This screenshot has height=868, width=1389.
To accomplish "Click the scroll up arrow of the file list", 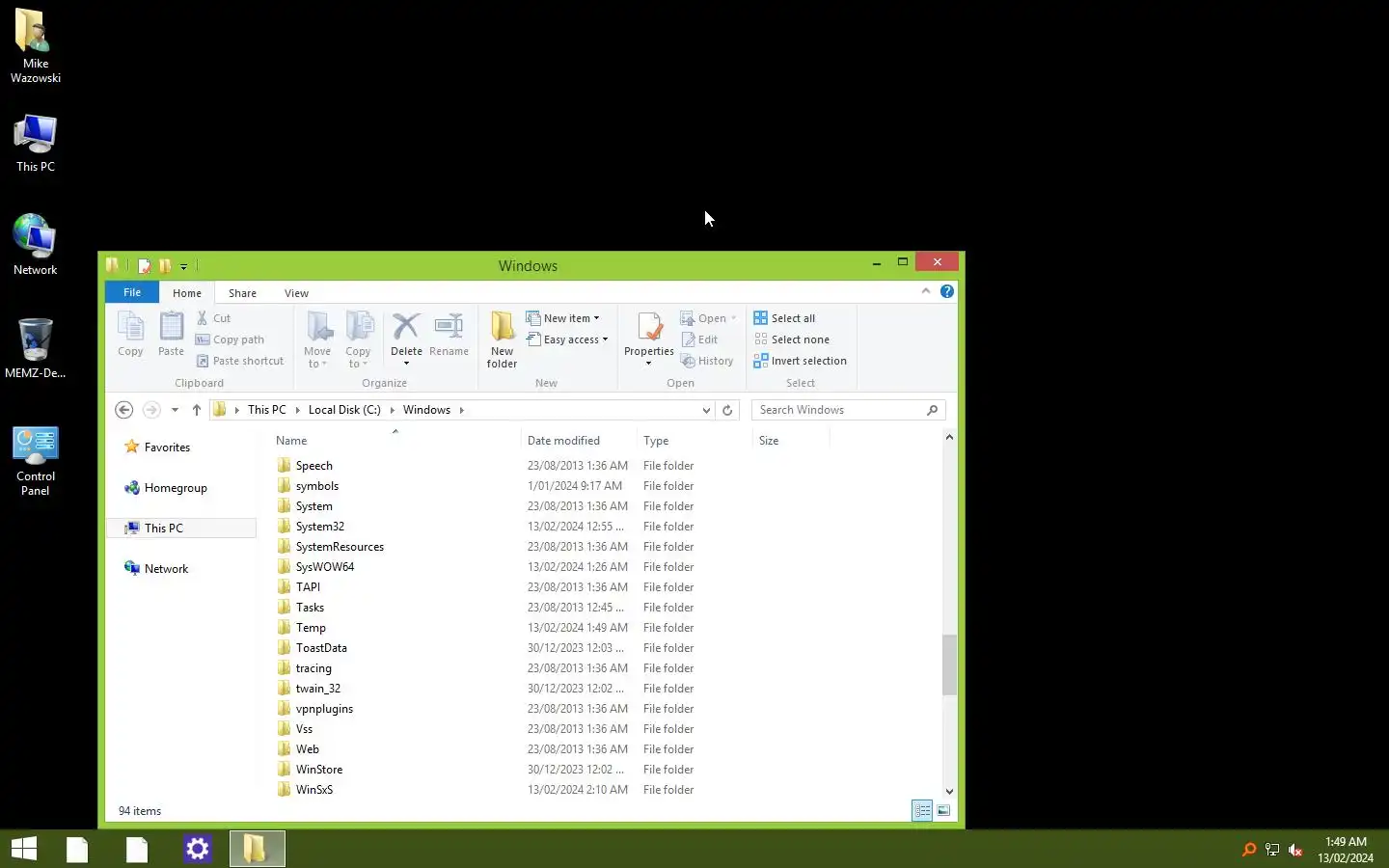I will (949, 437).
